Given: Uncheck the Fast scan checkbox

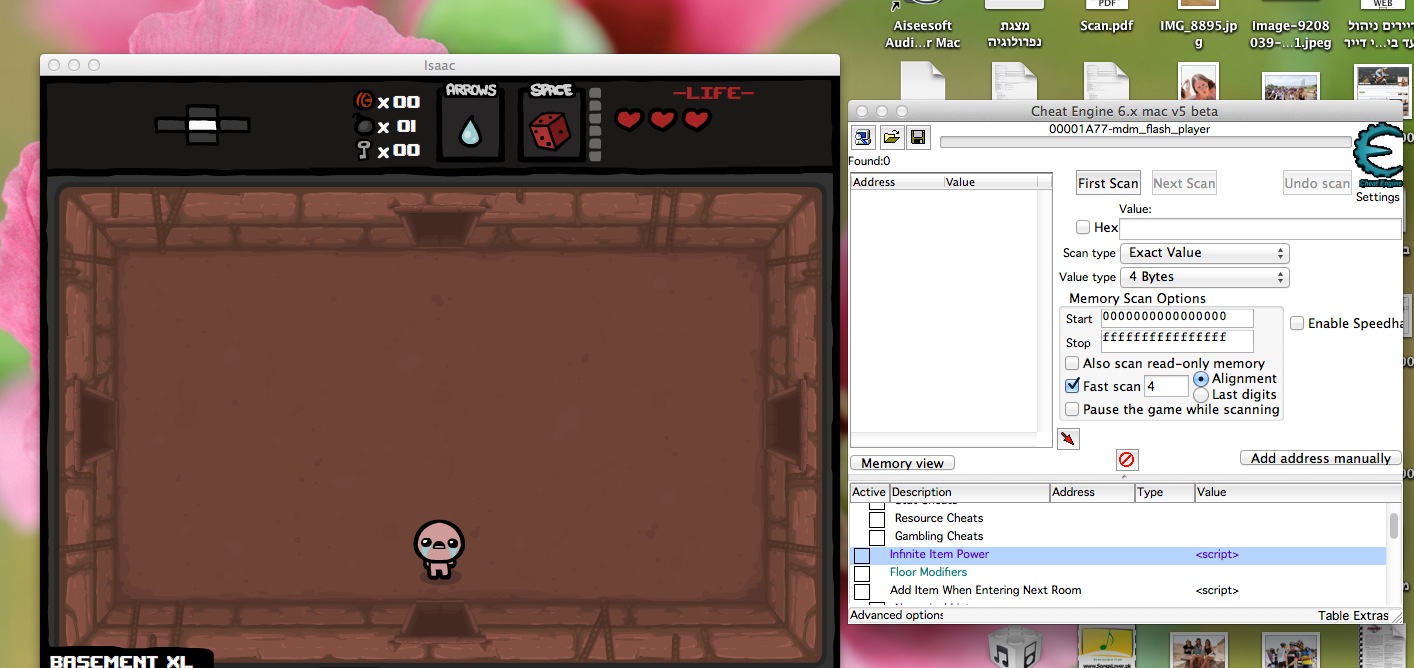Looking at the screenshot, I should pos(1072,386).
